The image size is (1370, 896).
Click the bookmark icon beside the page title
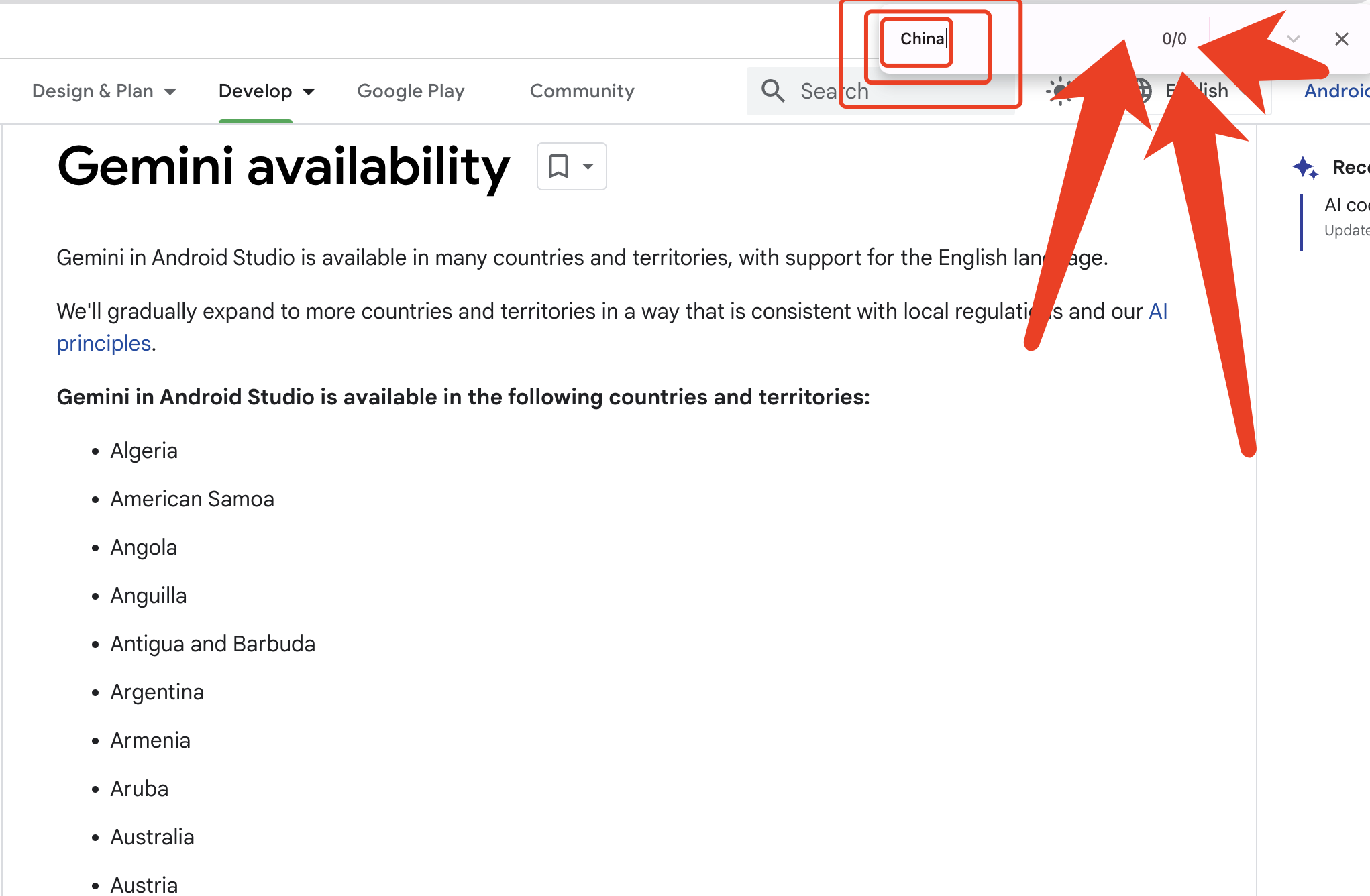(x=558, y=166)
